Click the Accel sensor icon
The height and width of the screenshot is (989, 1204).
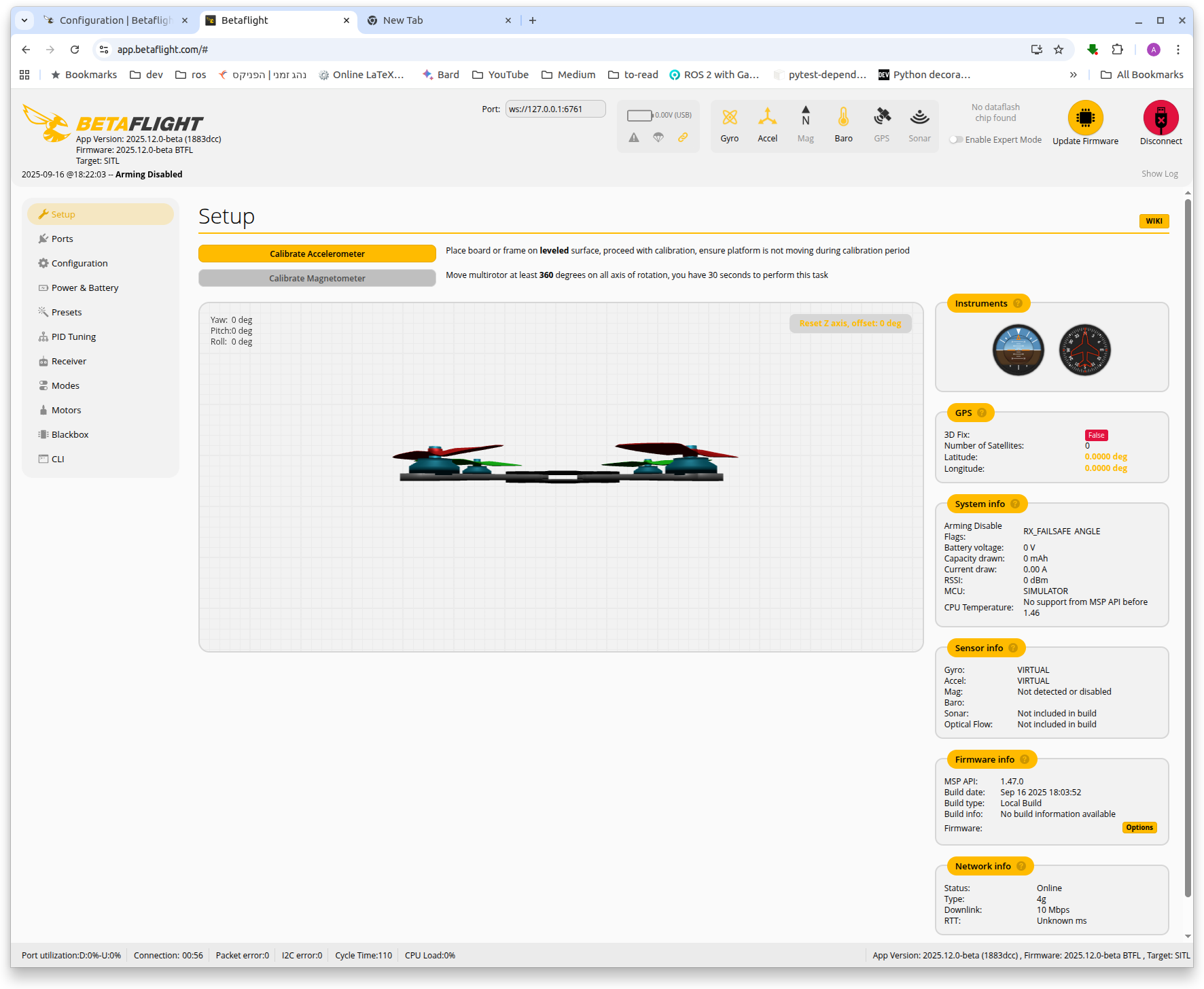767,118
